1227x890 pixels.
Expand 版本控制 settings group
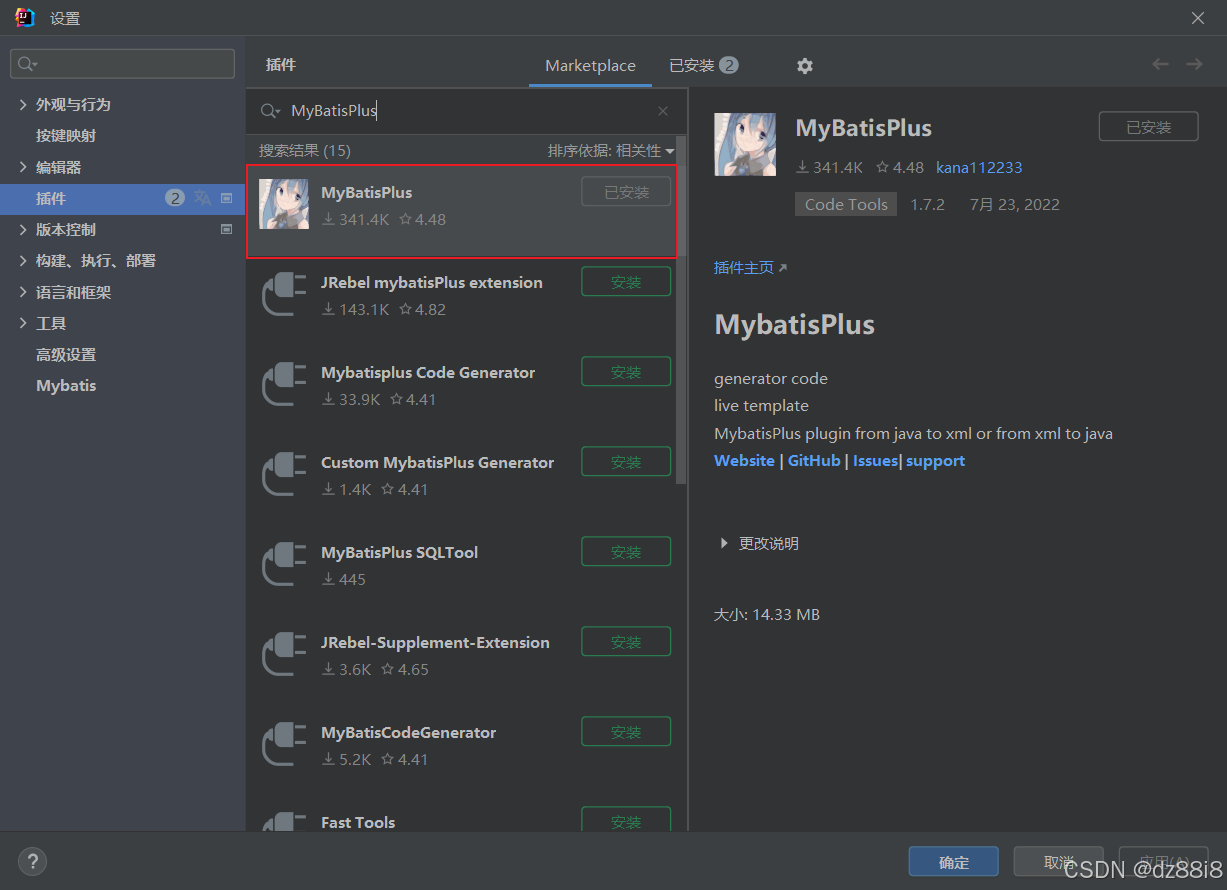coord(23,229)
